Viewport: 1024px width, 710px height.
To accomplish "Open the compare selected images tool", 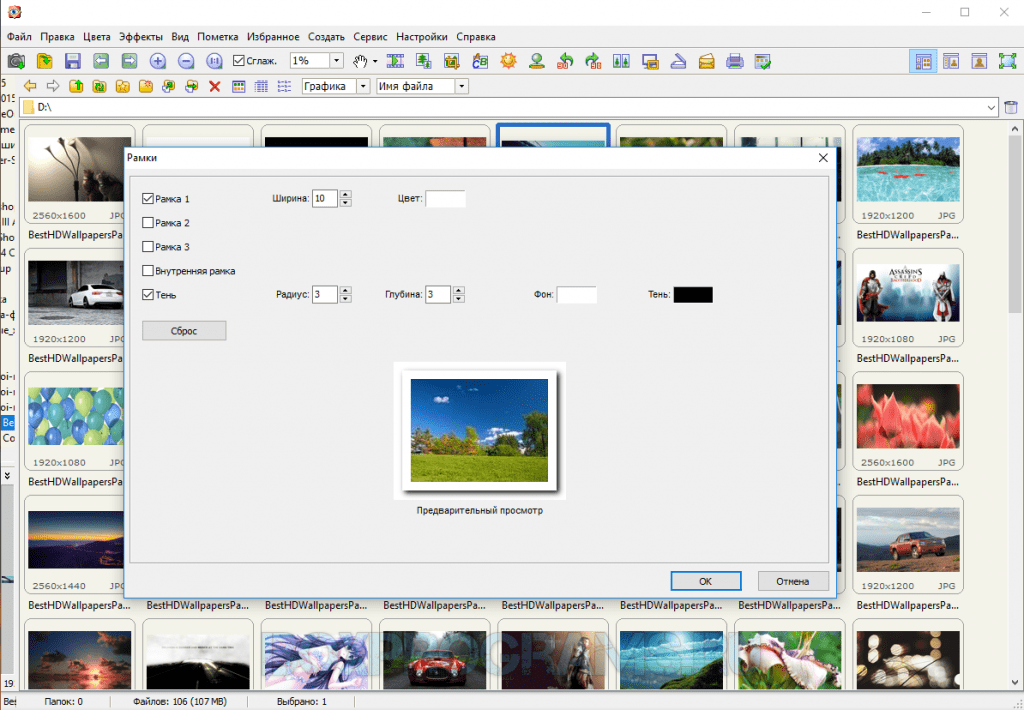I will 621,61.
